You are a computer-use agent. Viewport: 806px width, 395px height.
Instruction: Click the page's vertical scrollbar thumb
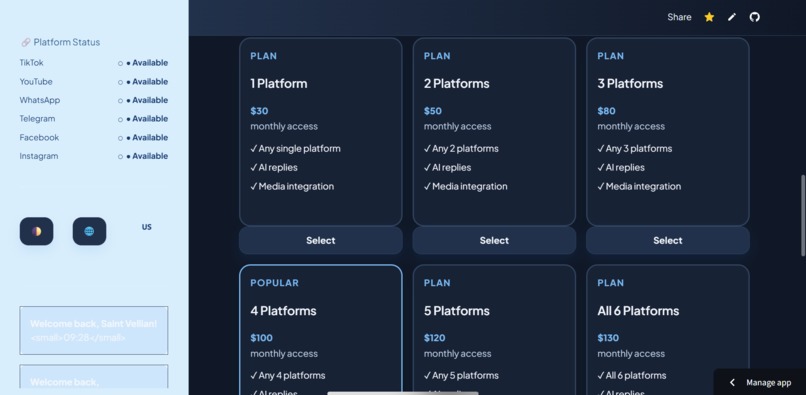pos(803,216)
